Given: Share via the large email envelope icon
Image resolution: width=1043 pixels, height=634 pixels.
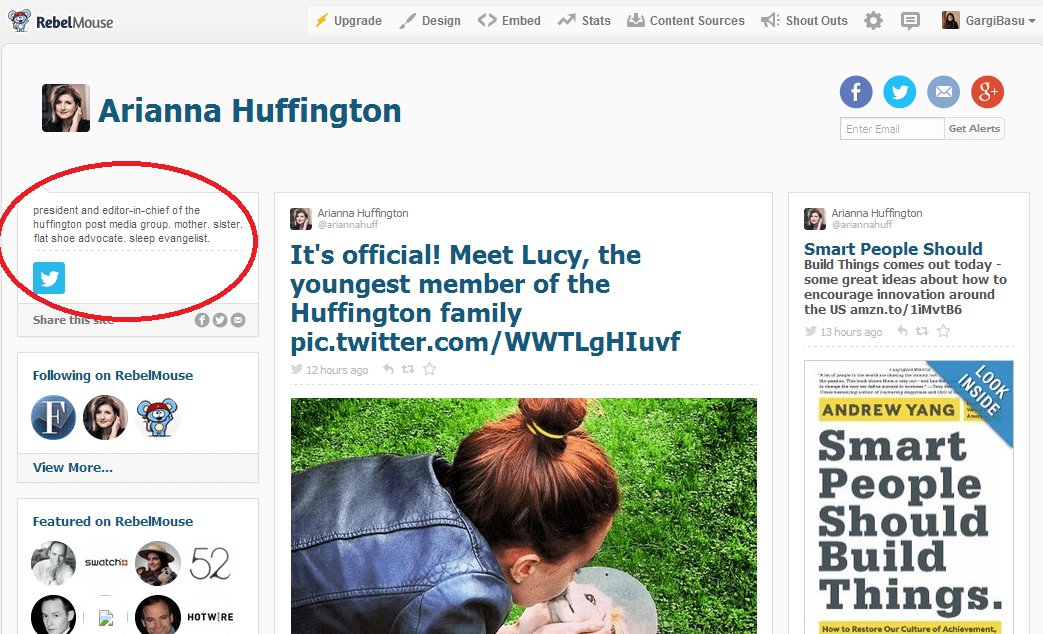Looking at the screenshot, I should [x=943, y=92].
